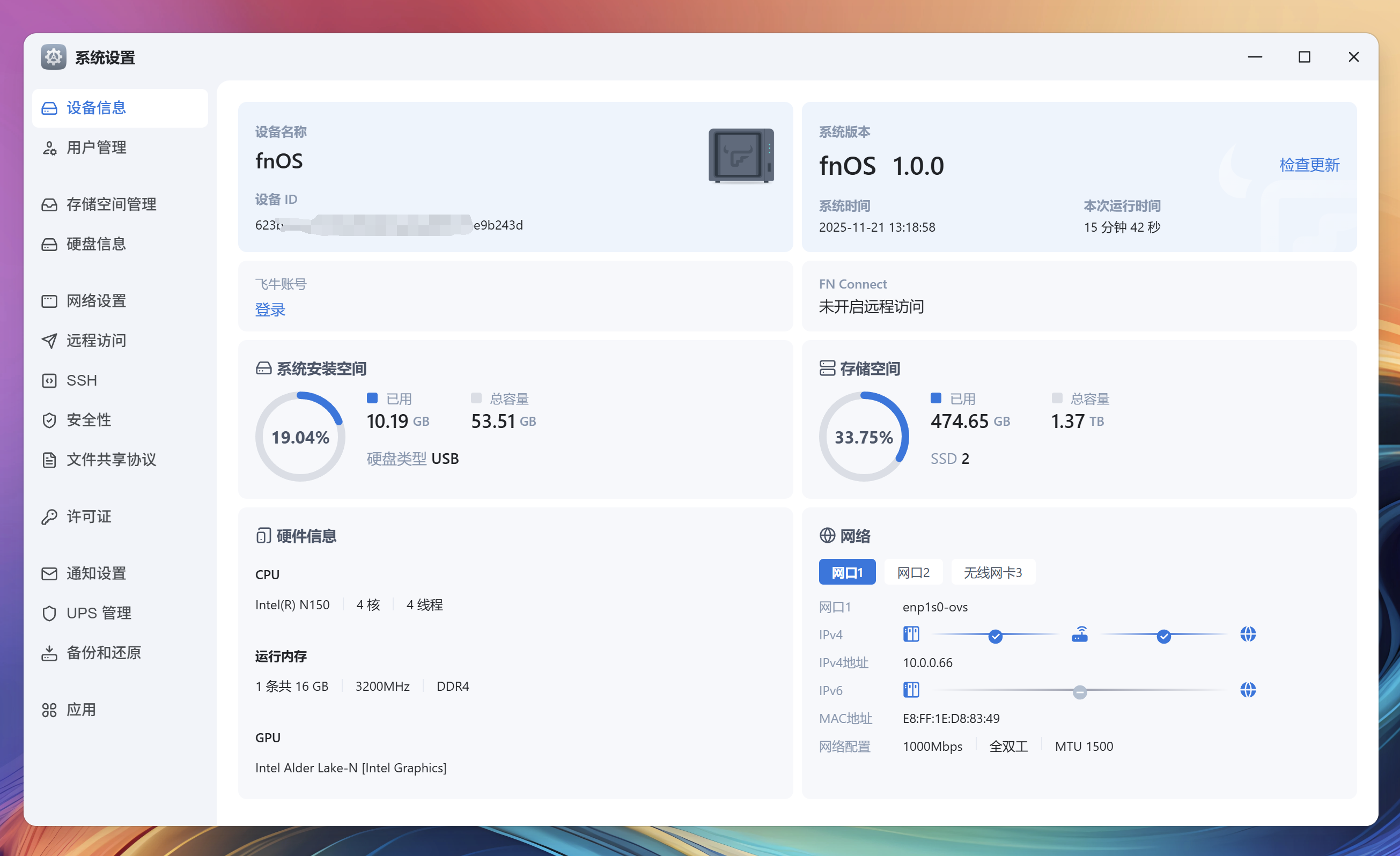
Task: Switch to the 无线网卡3 tab
Action: pyautogui.click(x=992, y=572)
